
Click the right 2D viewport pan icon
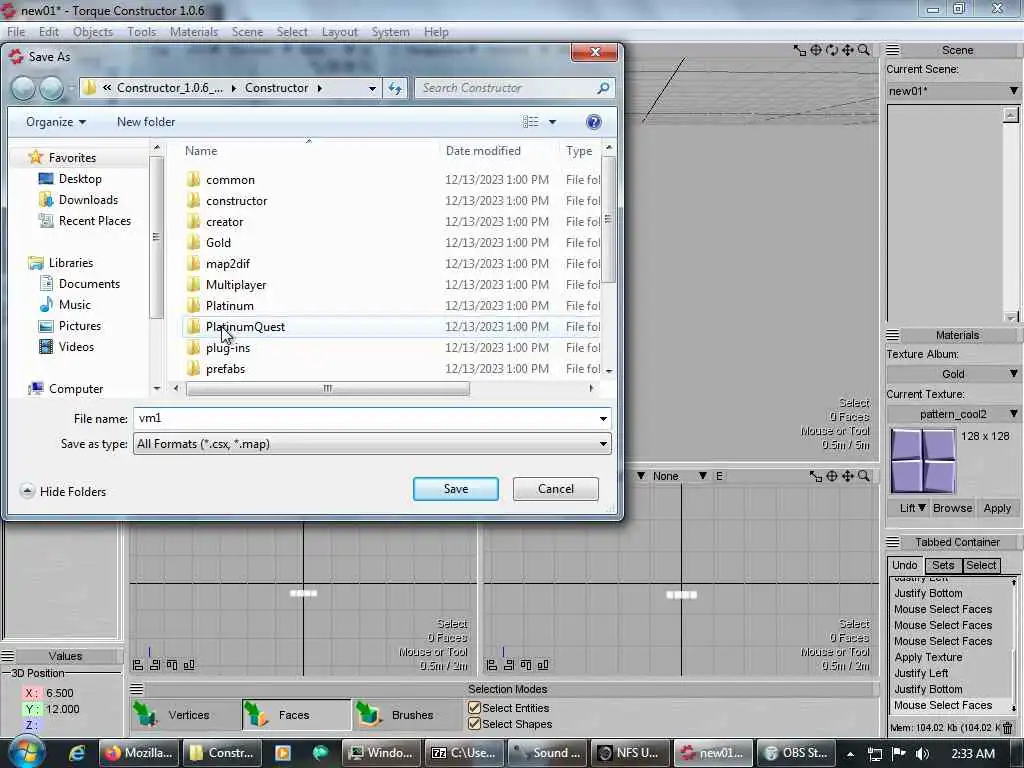point(848,476)
